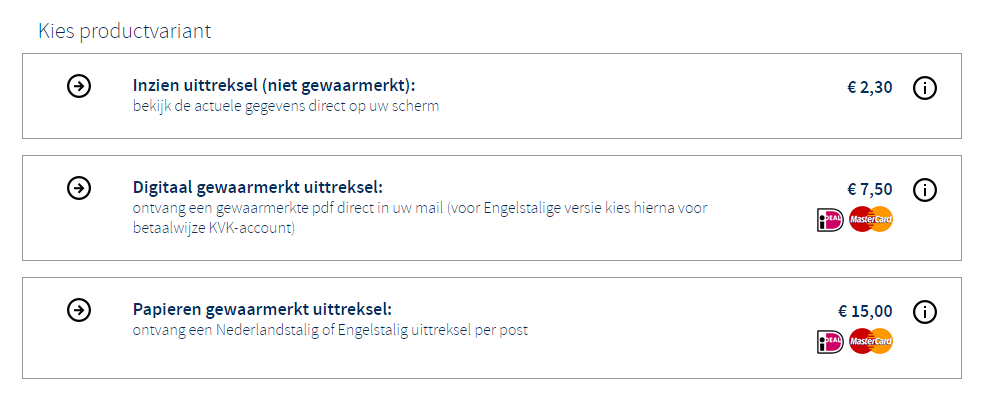Pick 'Papieren gewaarmerkt uittreksel' title

[262, 309]
